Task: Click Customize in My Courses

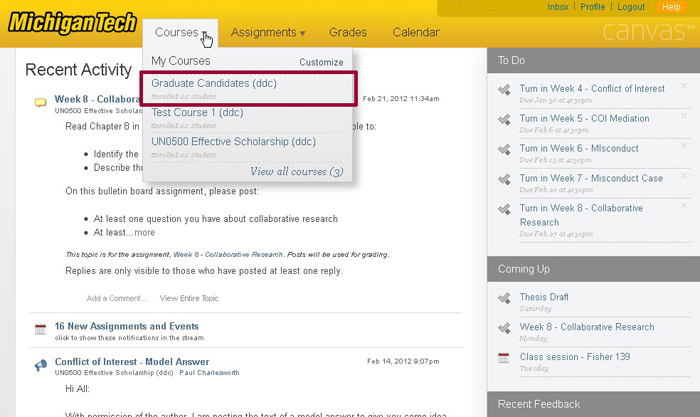Action: (321, 62)
